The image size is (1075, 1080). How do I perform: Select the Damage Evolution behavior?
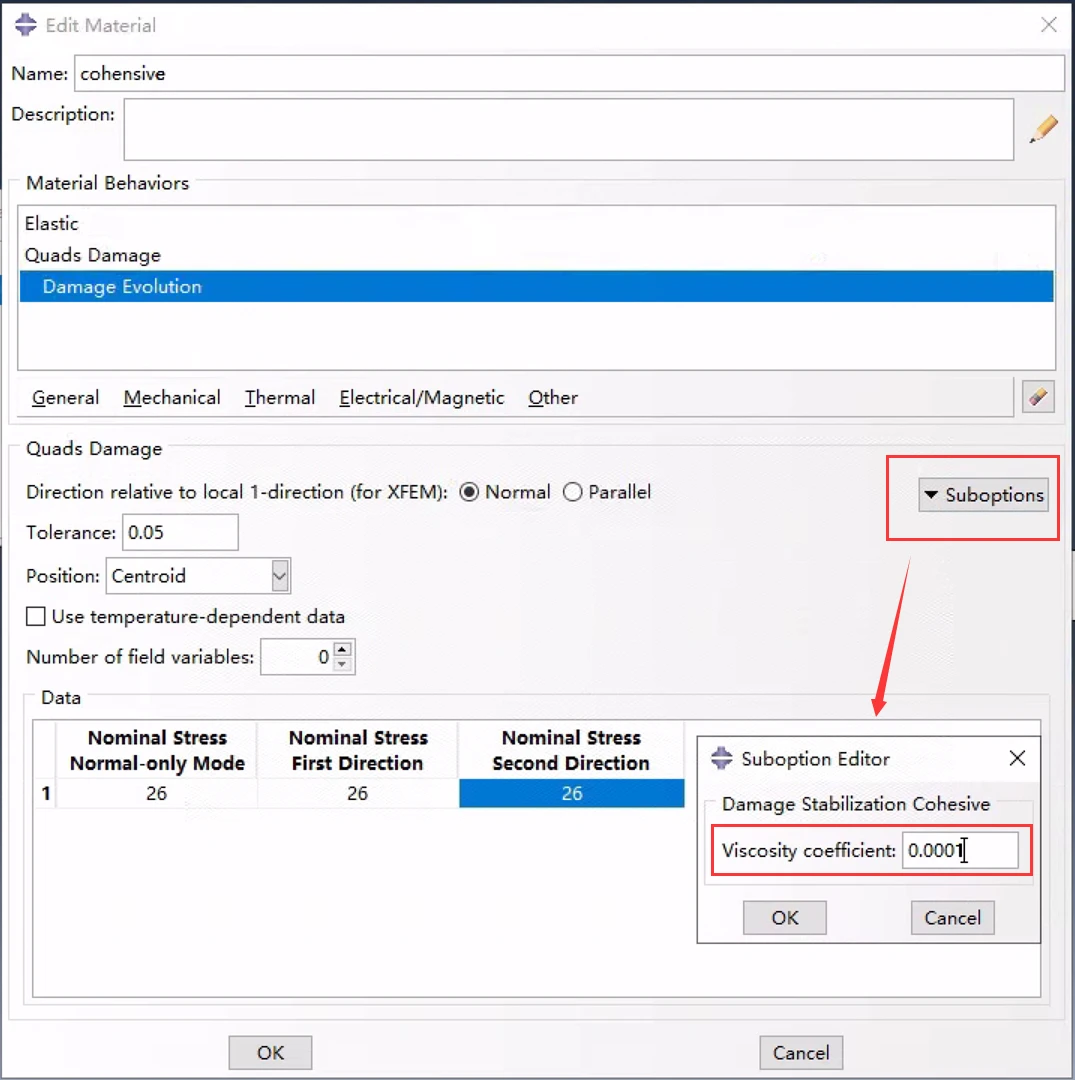click(x=536, y=287)
